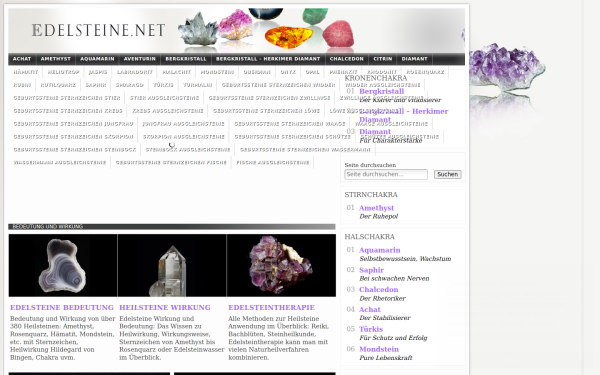
Task: Open the Labradorit menu item
Action: pyautogui.click(x=135, y=72)
